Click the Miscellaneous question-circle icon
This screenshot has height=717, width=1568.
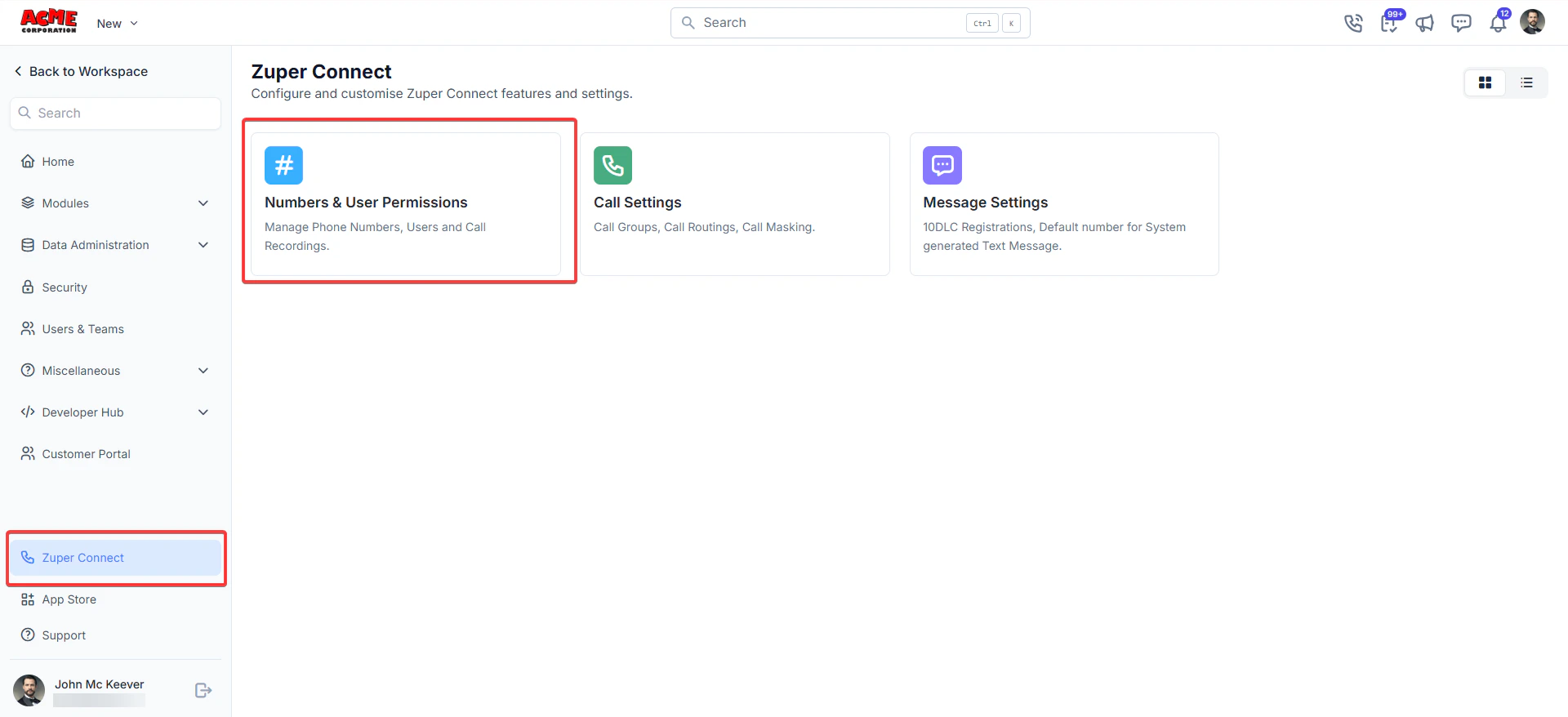[x=28, y=370]
